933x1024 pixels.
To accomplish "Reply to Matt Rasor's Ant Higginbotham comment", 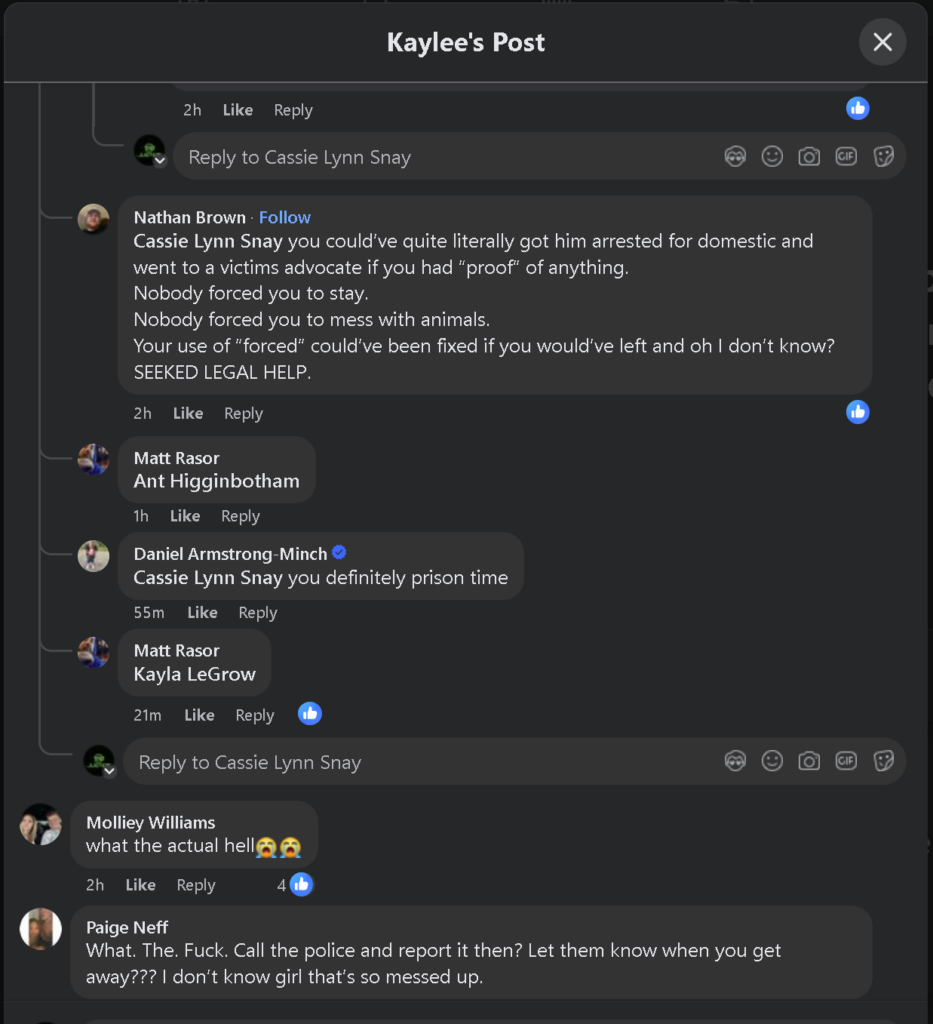I will (x=240, y=516).
